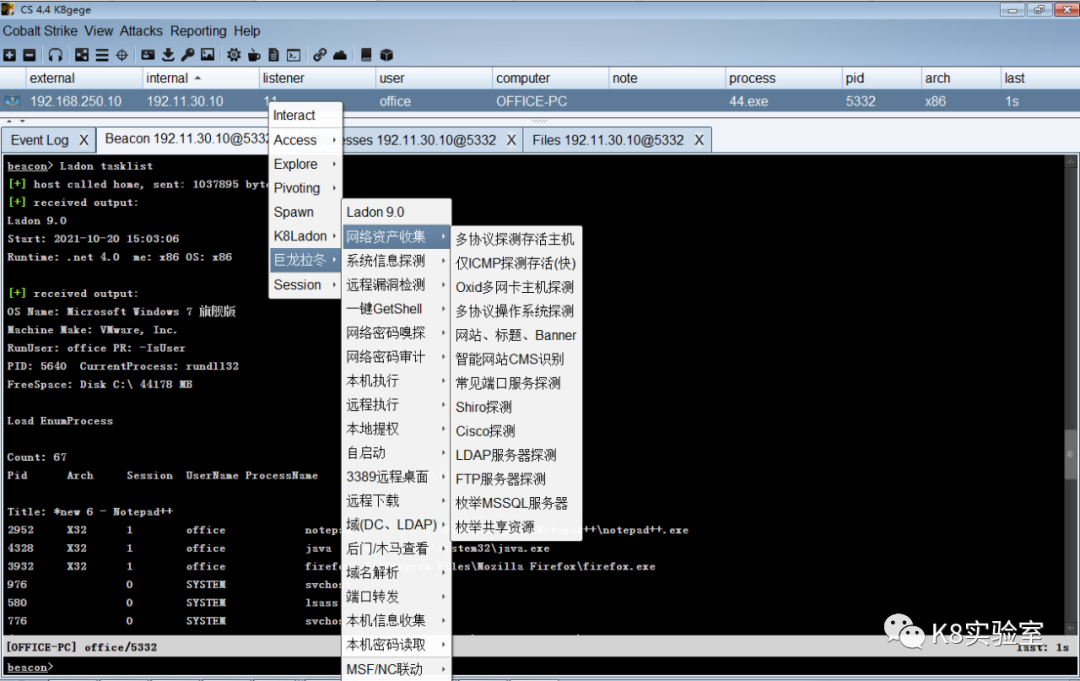Screen dimensions: 1080x681
Task: Expand the Pivoting submenu
Action: tap(305, 188)
